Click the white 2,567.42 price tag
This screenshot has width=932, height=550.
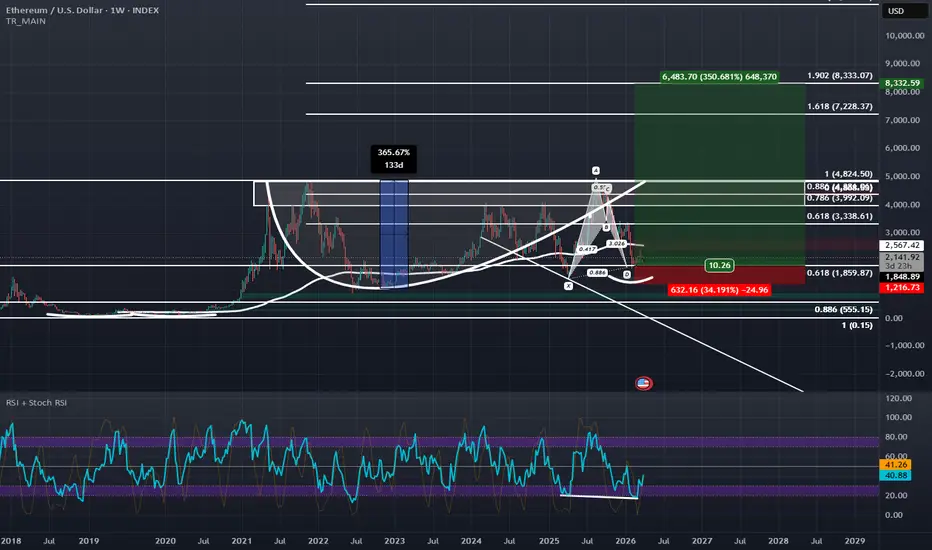(902, 245)
